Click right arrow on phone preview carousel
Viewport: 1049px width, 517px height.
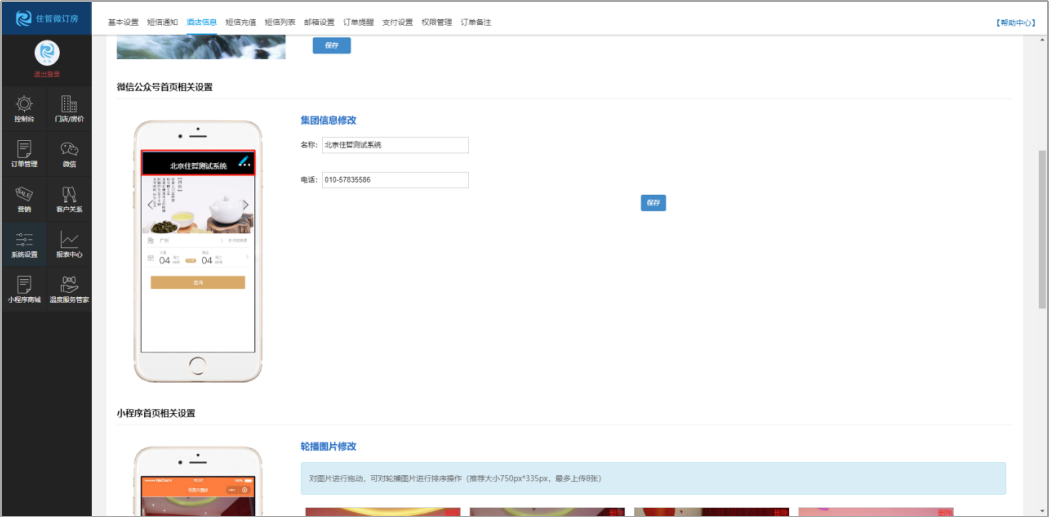coord(246,205)
